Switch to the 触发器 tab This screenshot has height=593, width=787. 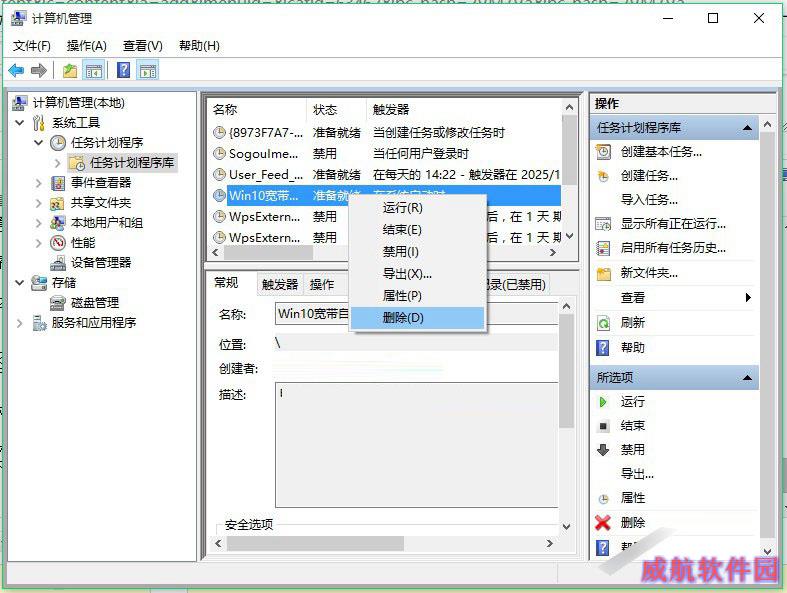tap(280, 285)
